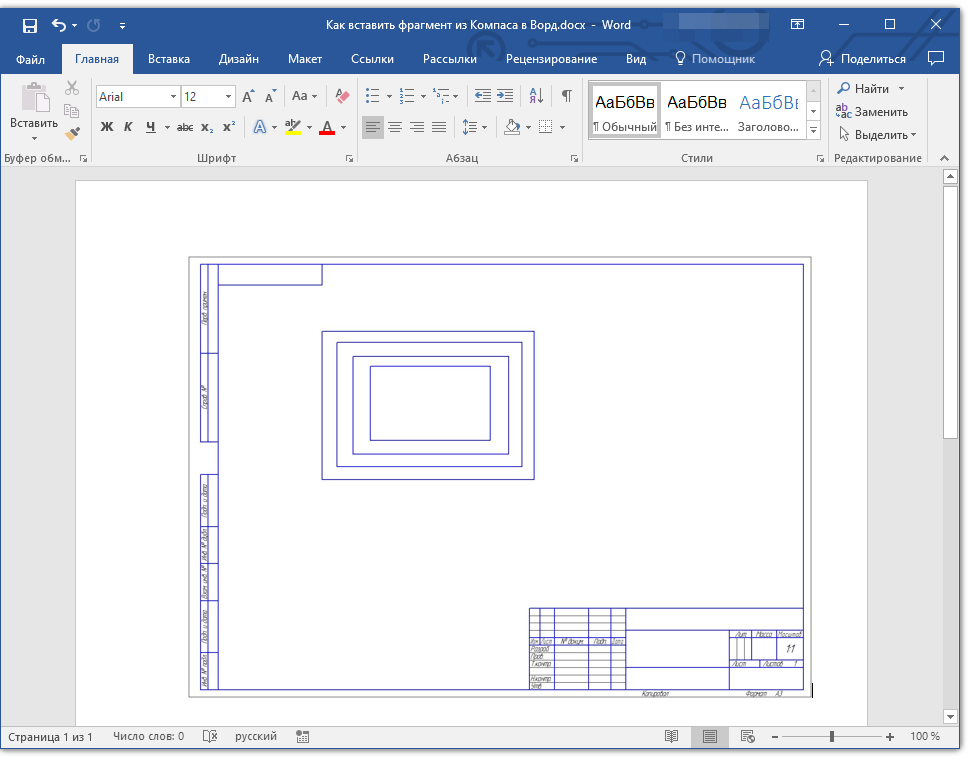Image resolution: width=968 pixels, height=757 pixels.
Task: Center align the text
Action: coord(395,127)
